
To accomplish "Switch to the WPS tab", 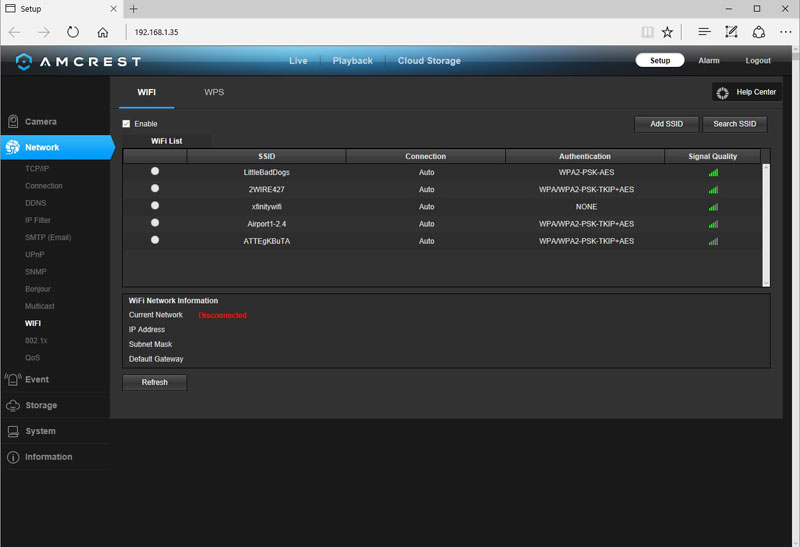I will click(x=214, y=92).
